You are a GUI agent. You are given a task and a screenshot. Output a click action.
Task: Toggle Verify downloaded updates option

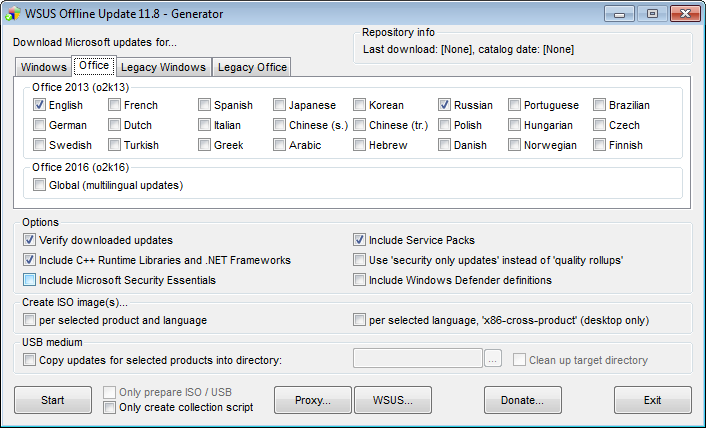click(x=30, y=240)
